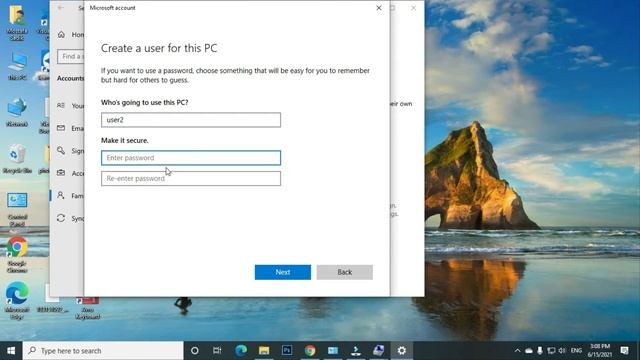
Task: Open File Explorer from the taskbar
Action: click(264, 351)
